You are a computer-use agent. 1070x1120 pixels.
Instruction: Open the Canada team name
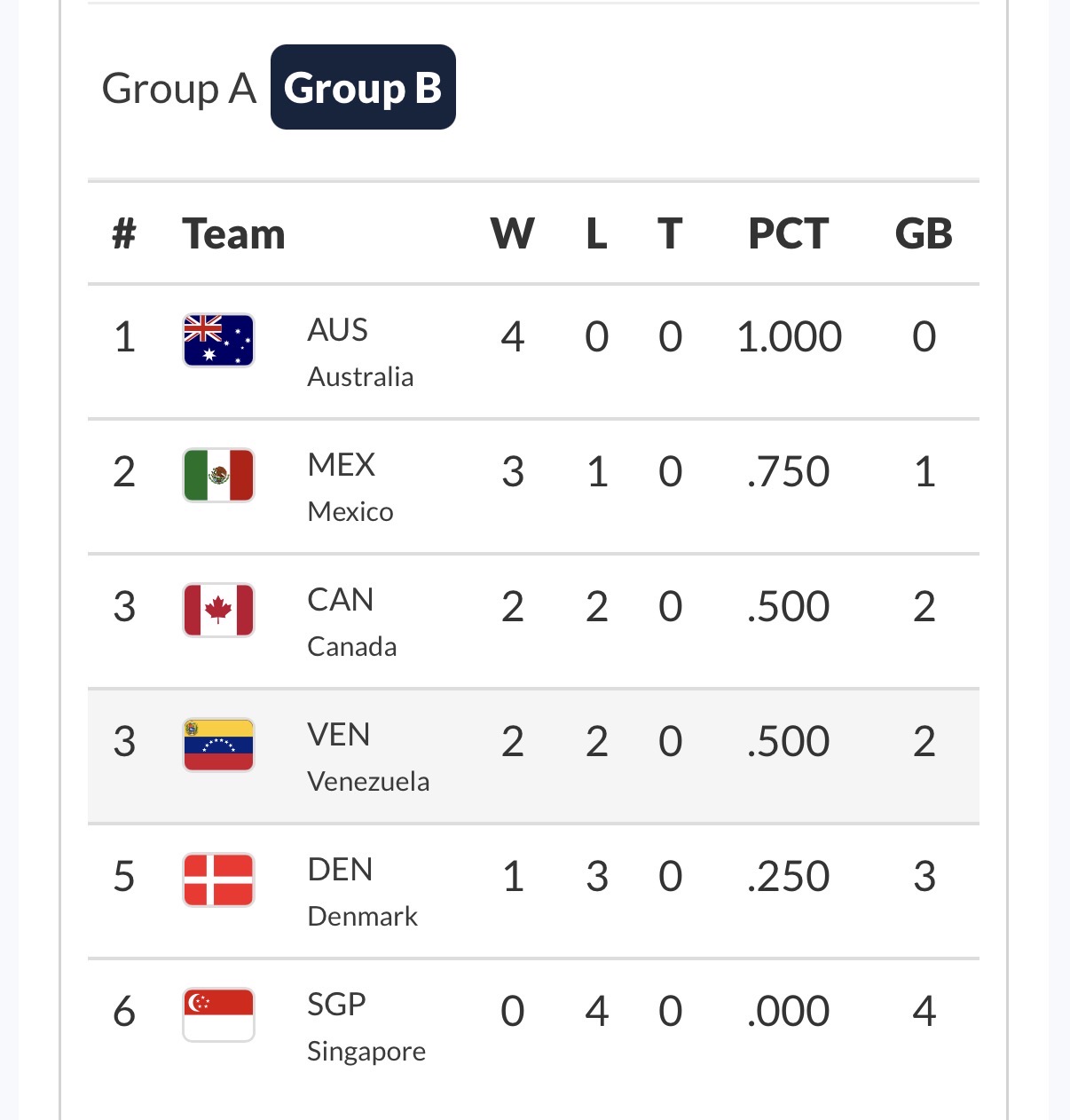pyautogui.click(x=351, y=622)
